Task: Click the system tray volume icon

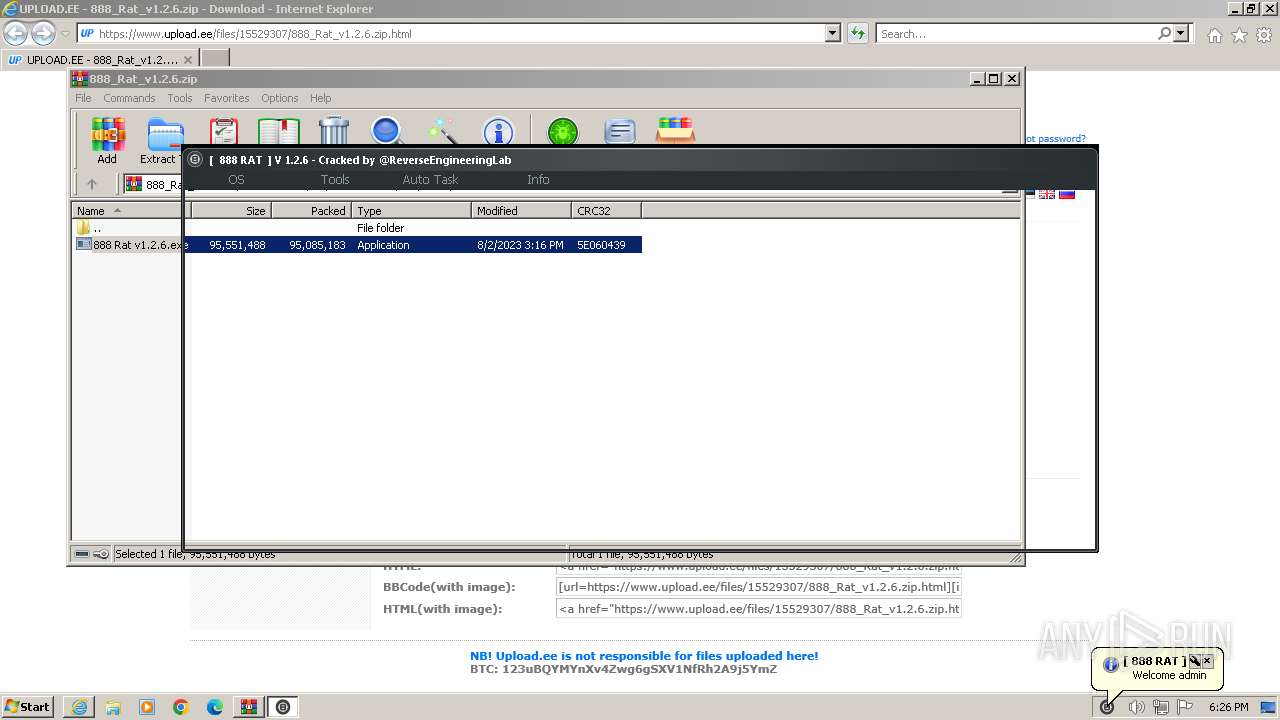Action: click(x=1136, y=707)
